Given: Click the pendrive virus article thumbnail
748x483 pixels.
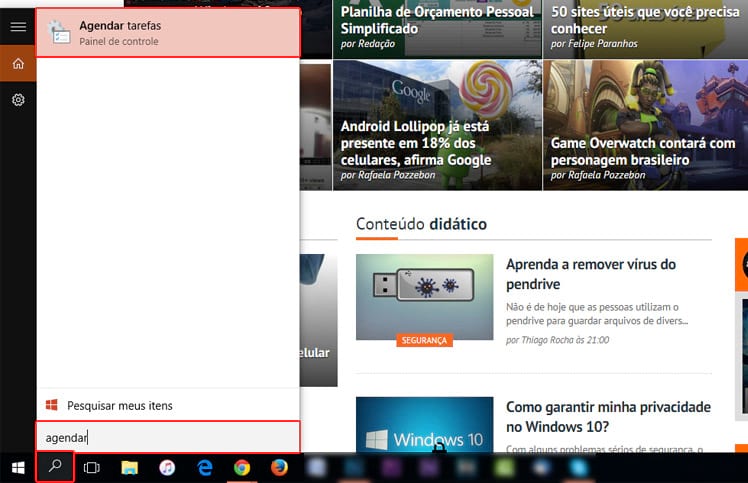Looking at the screenshot, I should pos(425,297).
